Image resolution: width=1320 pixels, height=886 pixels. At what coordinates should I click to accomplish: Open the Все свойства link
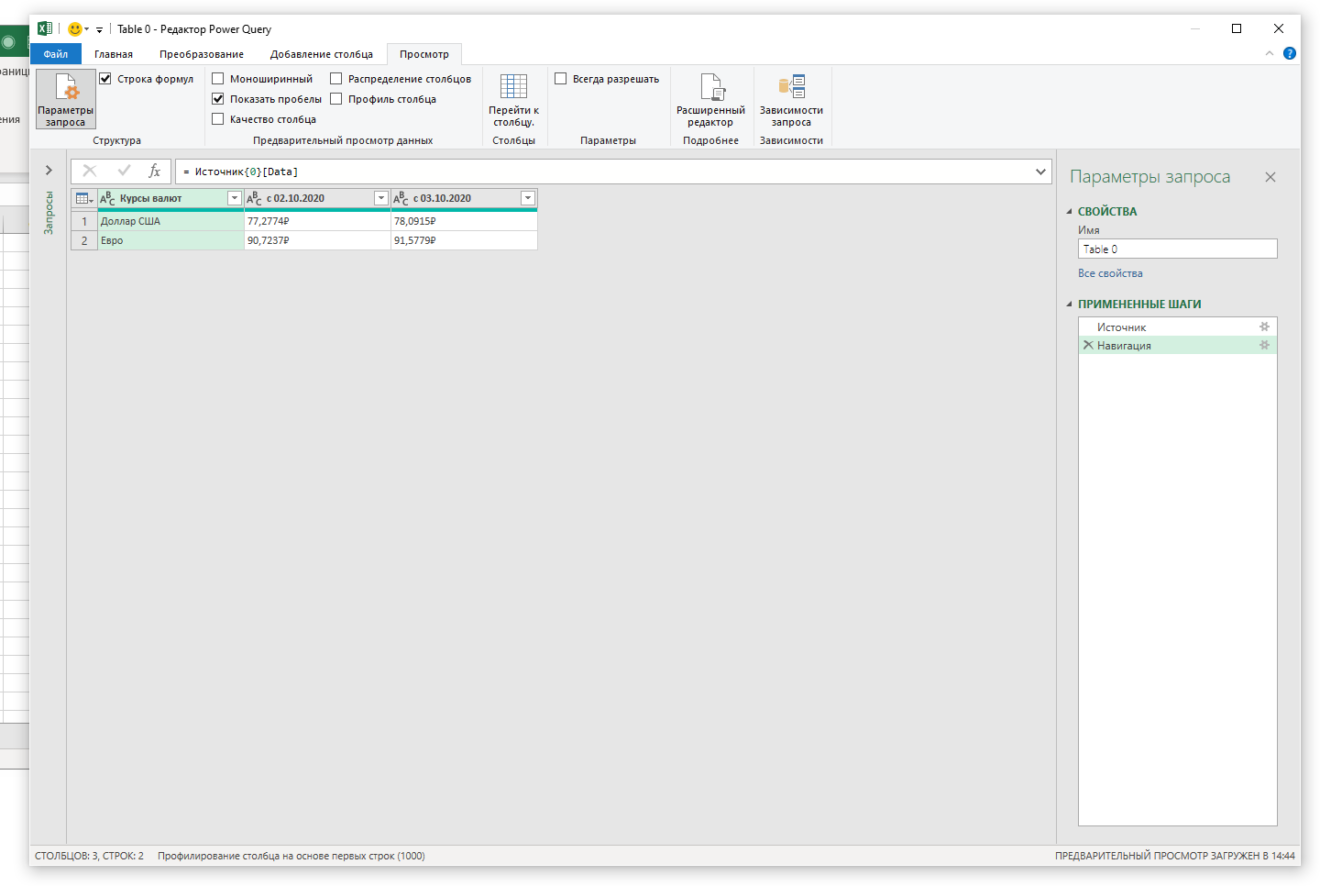pyautogui.click(x=1110, y=273)
